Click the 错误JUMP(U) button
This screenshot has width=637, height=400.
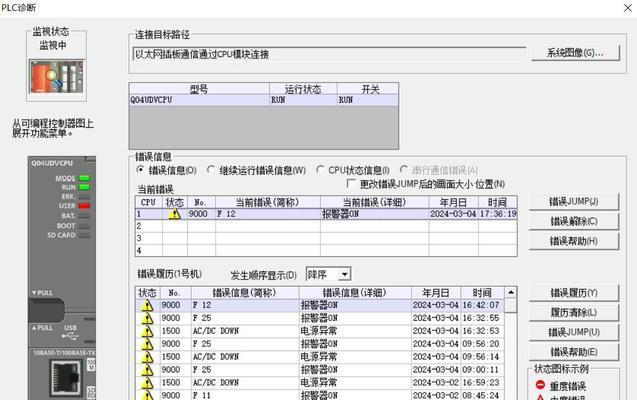tap(574, 332)
